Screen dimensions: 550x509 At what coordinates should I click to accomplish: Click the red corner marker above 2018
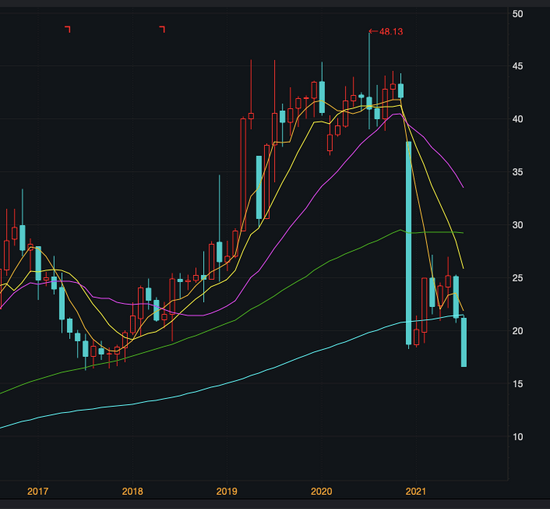click(x=162, y=29)
